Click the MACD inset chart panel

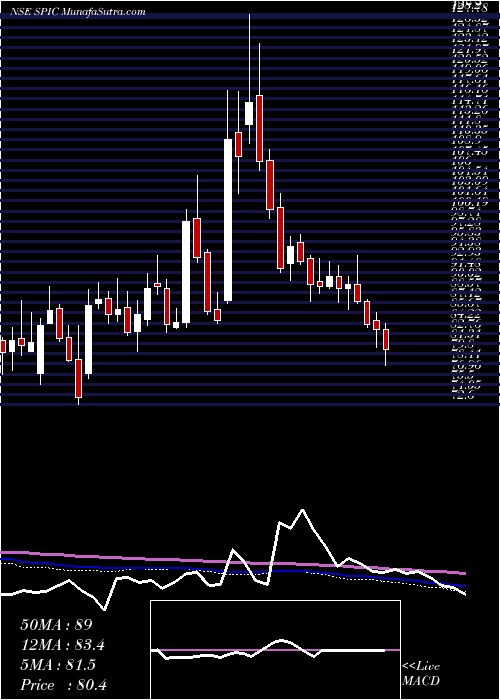[275, 650]
